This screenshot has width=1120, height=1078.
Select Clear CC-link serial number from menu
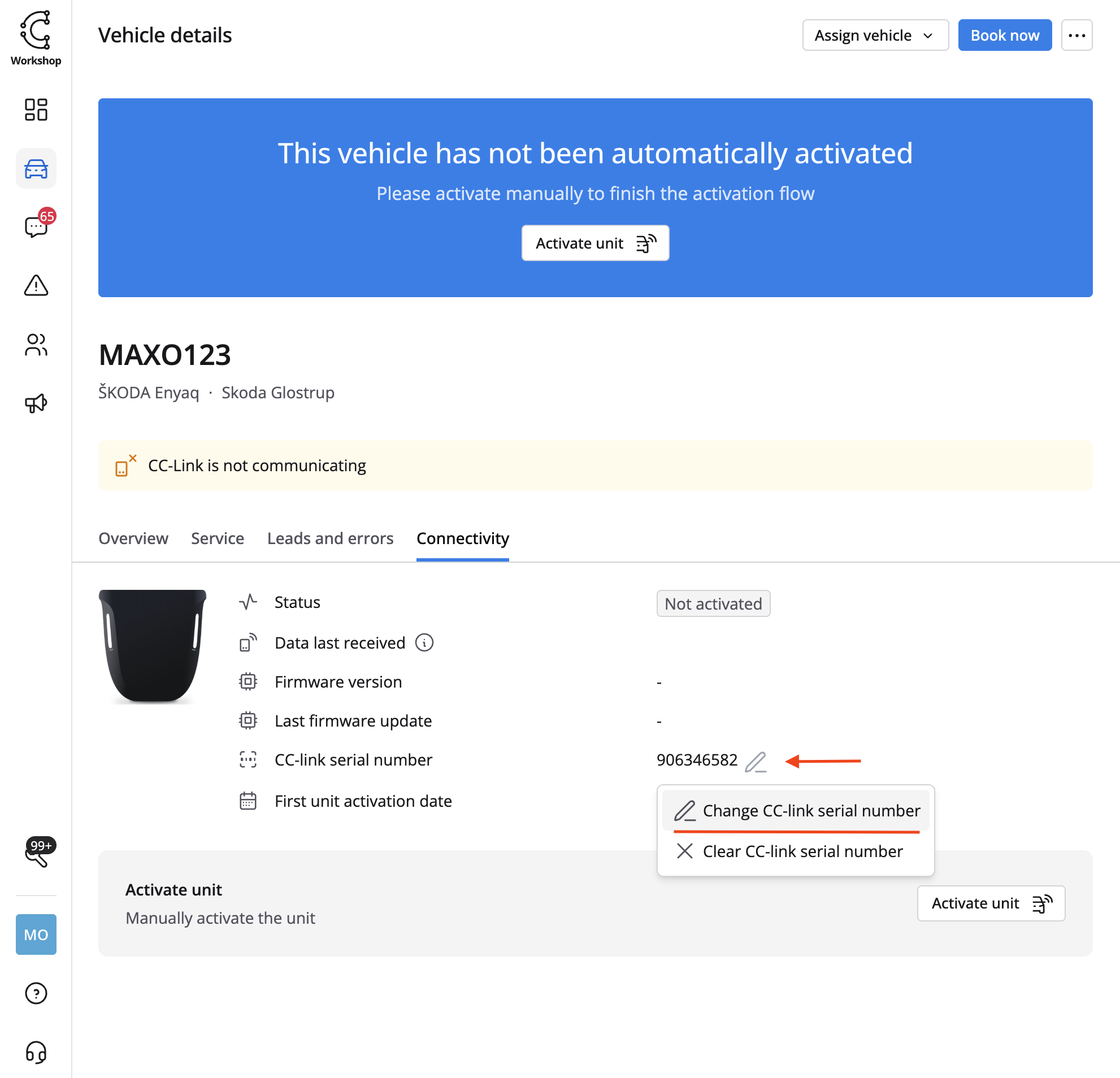click(x=802, y=851)
